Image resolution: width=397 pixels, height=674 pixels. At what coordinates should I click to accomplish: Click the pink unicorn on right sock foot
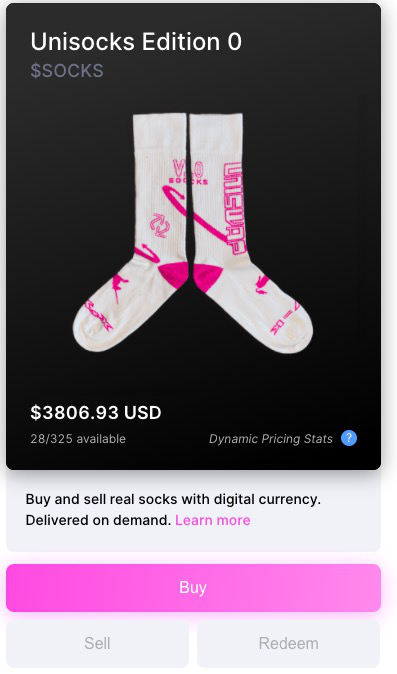tap(261, 285)
